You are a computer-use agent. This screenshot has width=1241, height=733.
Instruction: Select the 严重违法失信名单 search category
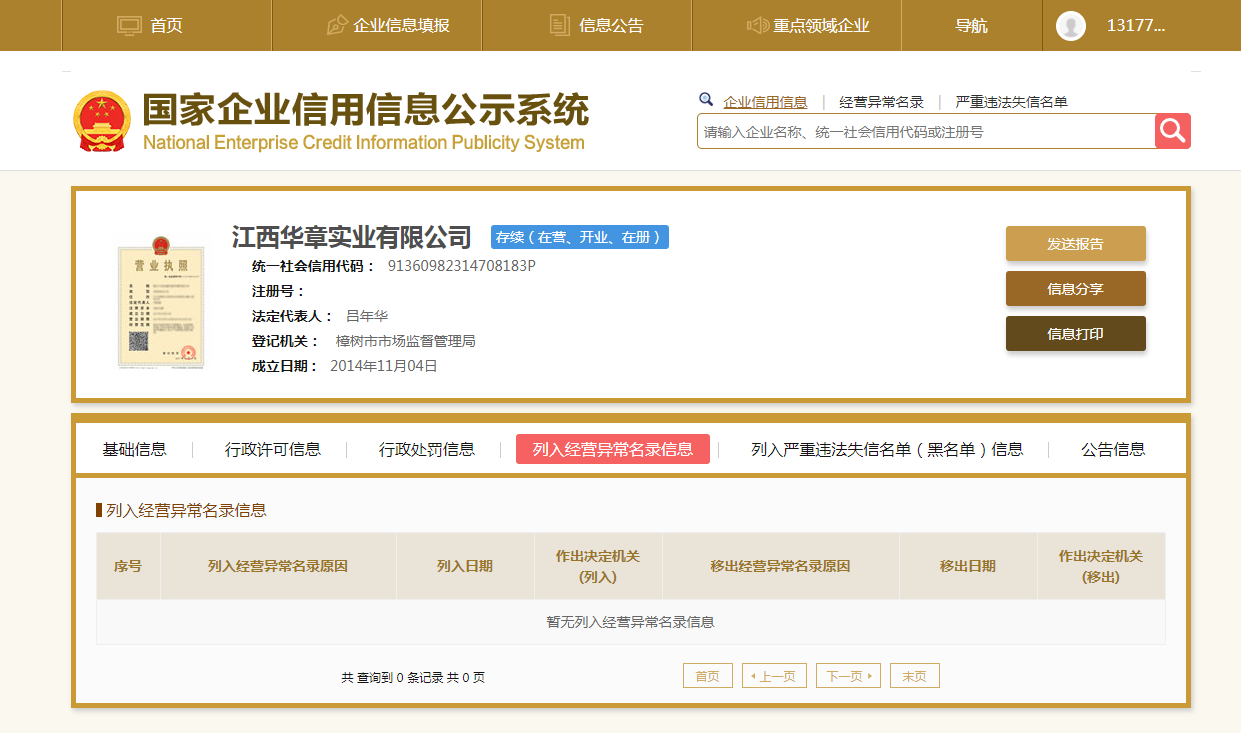point(1011,102)
